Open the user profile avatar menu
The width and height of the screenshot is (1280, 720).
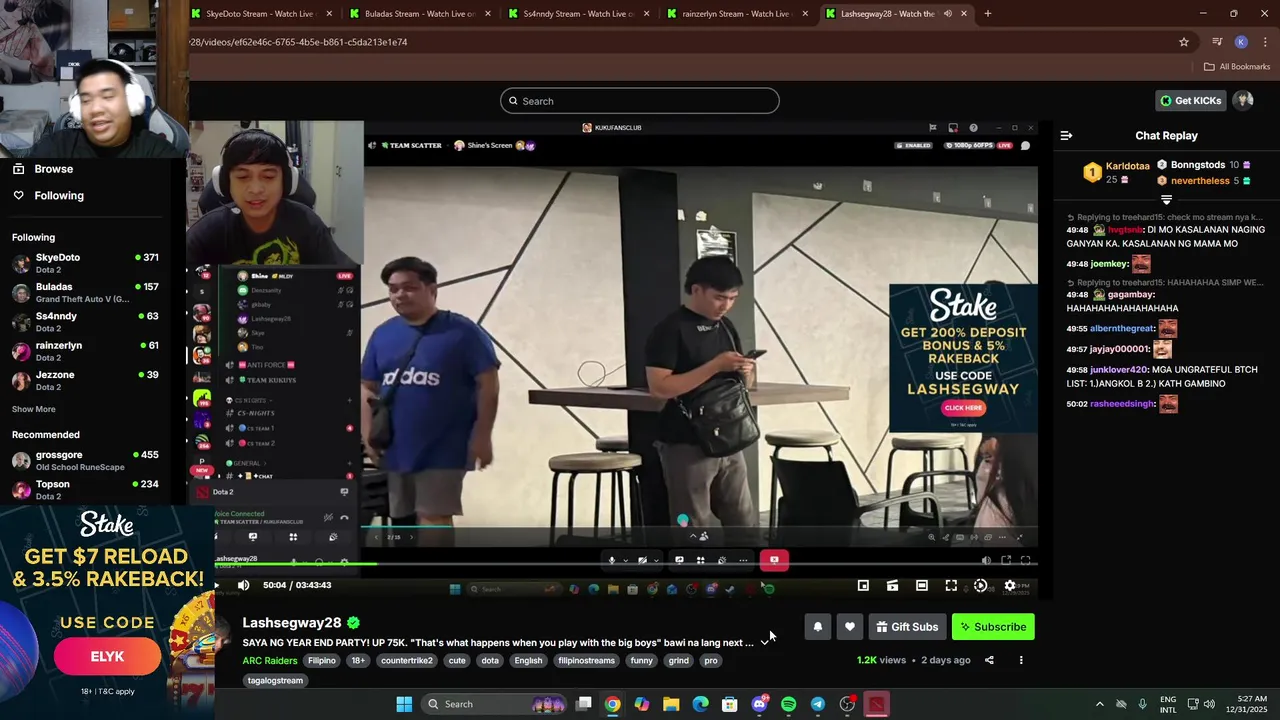1243,100
